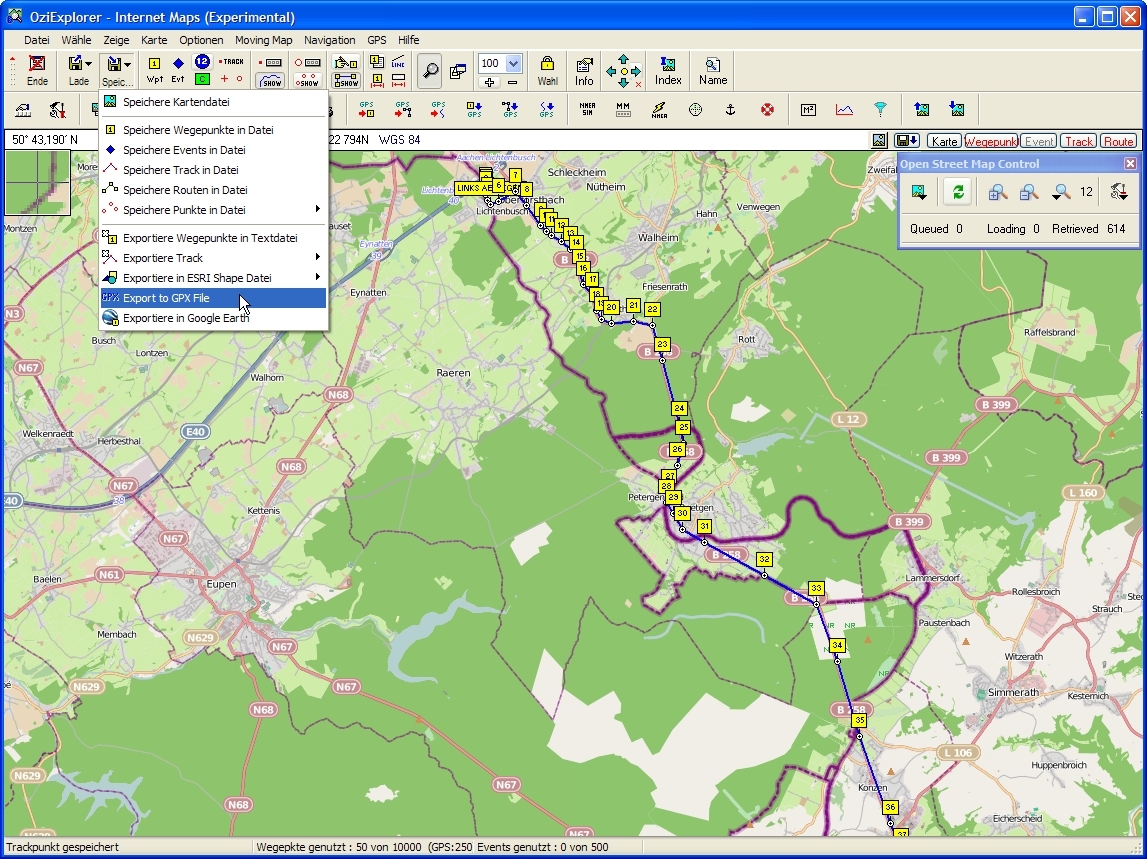Click the Karte button

pyautogui.click(x=944, y=141)
